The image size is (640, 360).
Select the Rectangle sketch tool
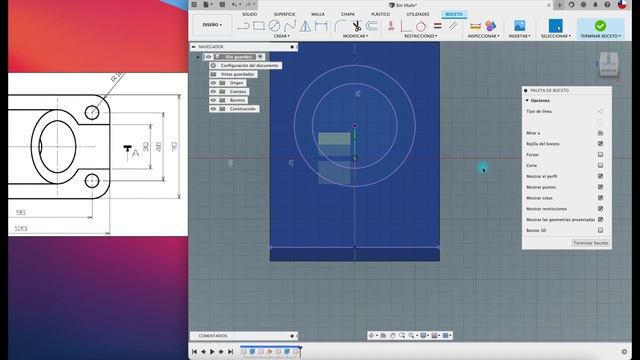pyautogui.click(x=258, y=26)
